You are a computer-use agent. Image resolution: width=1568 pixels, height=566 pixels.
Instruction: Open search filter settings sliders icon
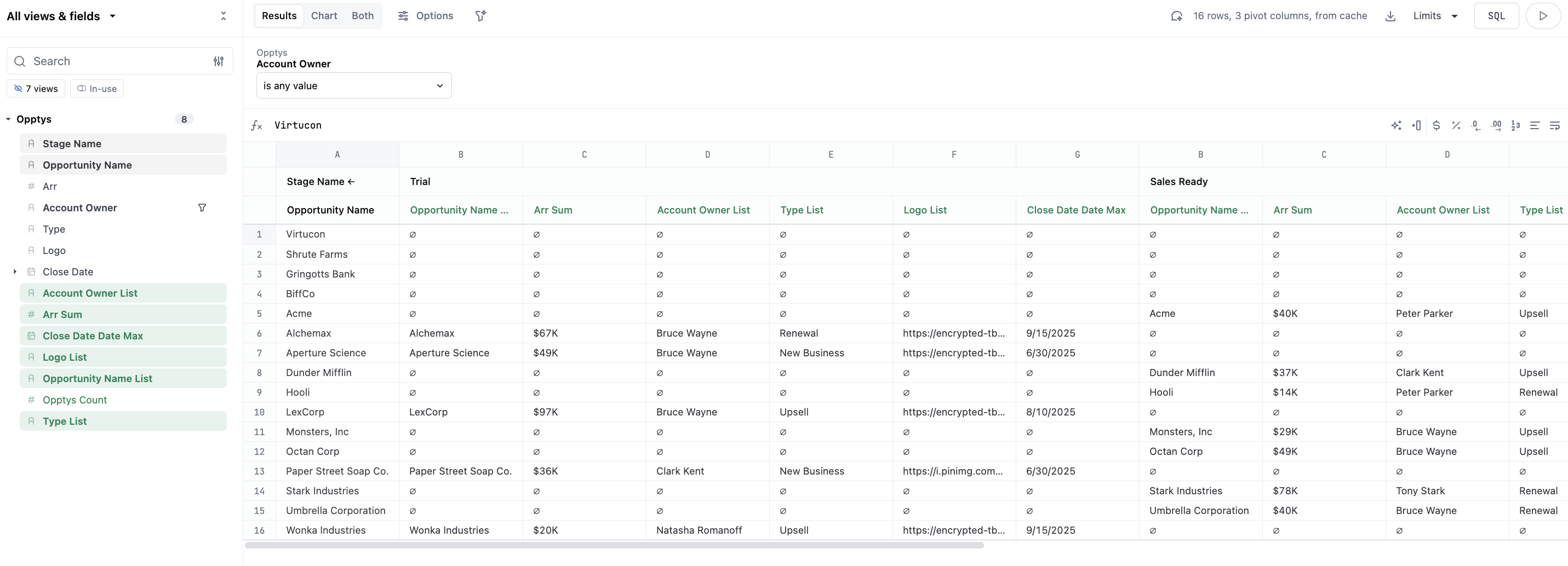pyautogui.click(x=219, y=61)
